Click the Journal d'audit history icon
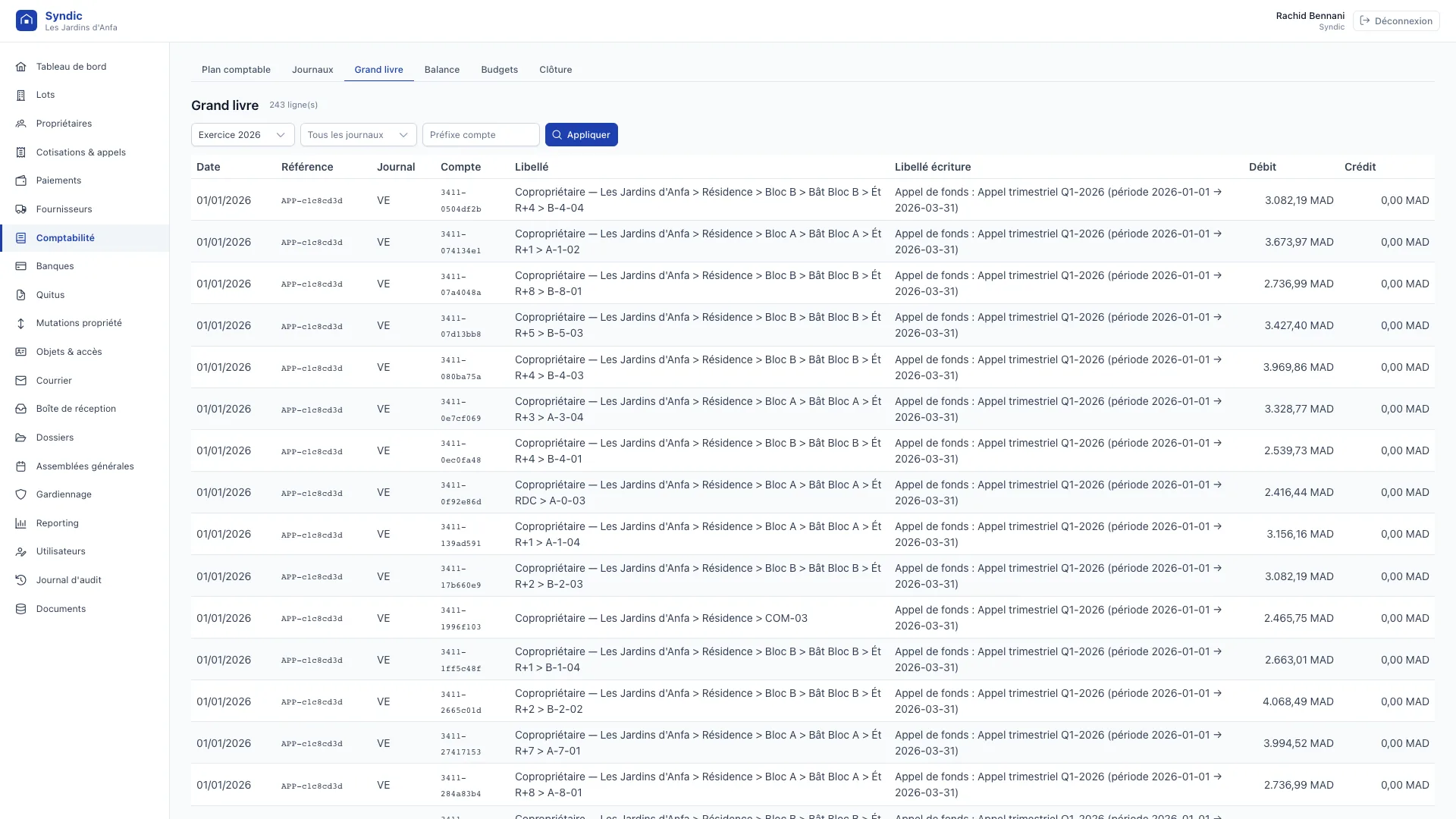The height and width of the screenshot is (819, 1456). click(x=21, y=580)
